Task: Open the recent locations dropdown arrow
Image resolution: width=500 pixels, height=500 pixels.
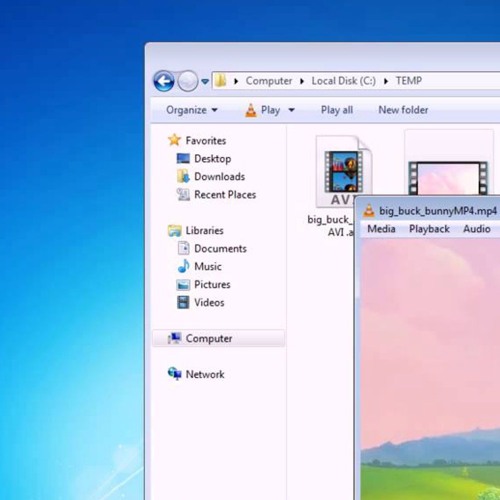Action: click(x=205, y=81)
